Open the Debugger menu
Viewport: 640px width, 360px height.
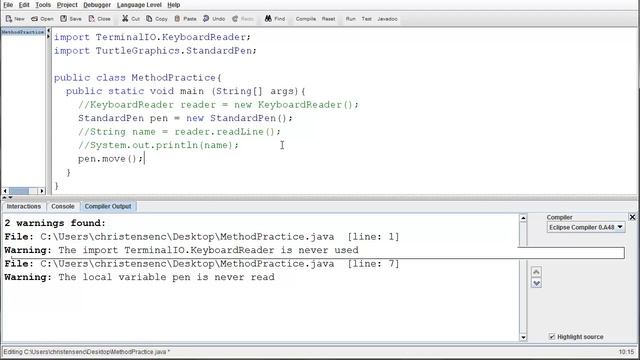click(97, 5)
